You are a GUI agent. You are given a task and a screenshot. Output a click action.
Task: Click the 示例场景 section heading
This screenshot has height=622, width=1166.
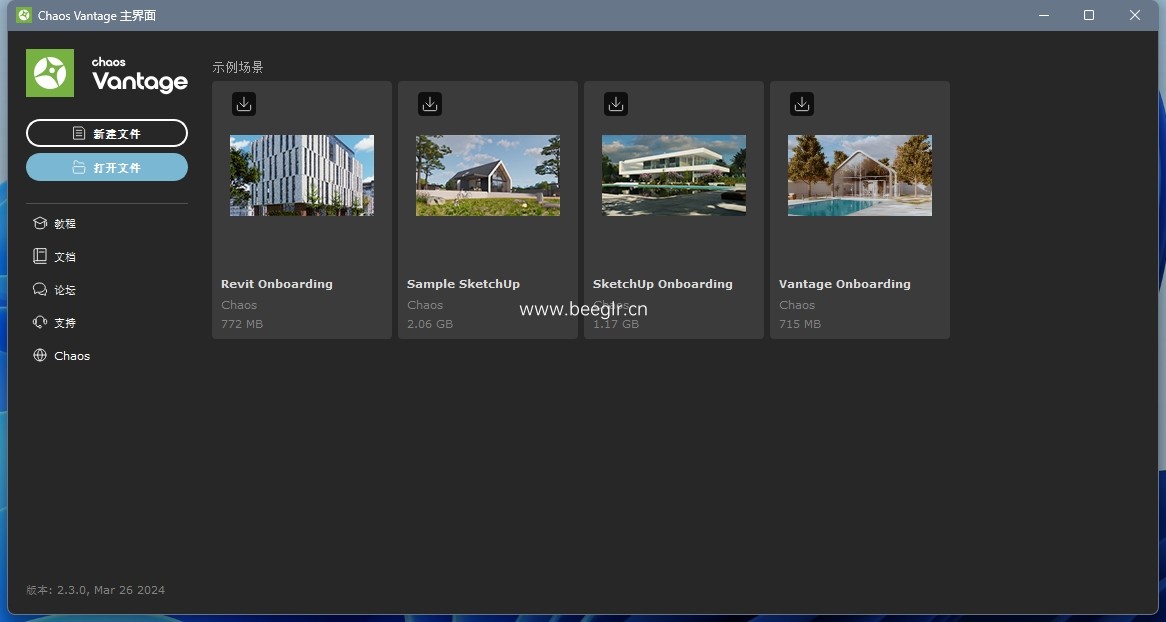(x=238, y=67)
